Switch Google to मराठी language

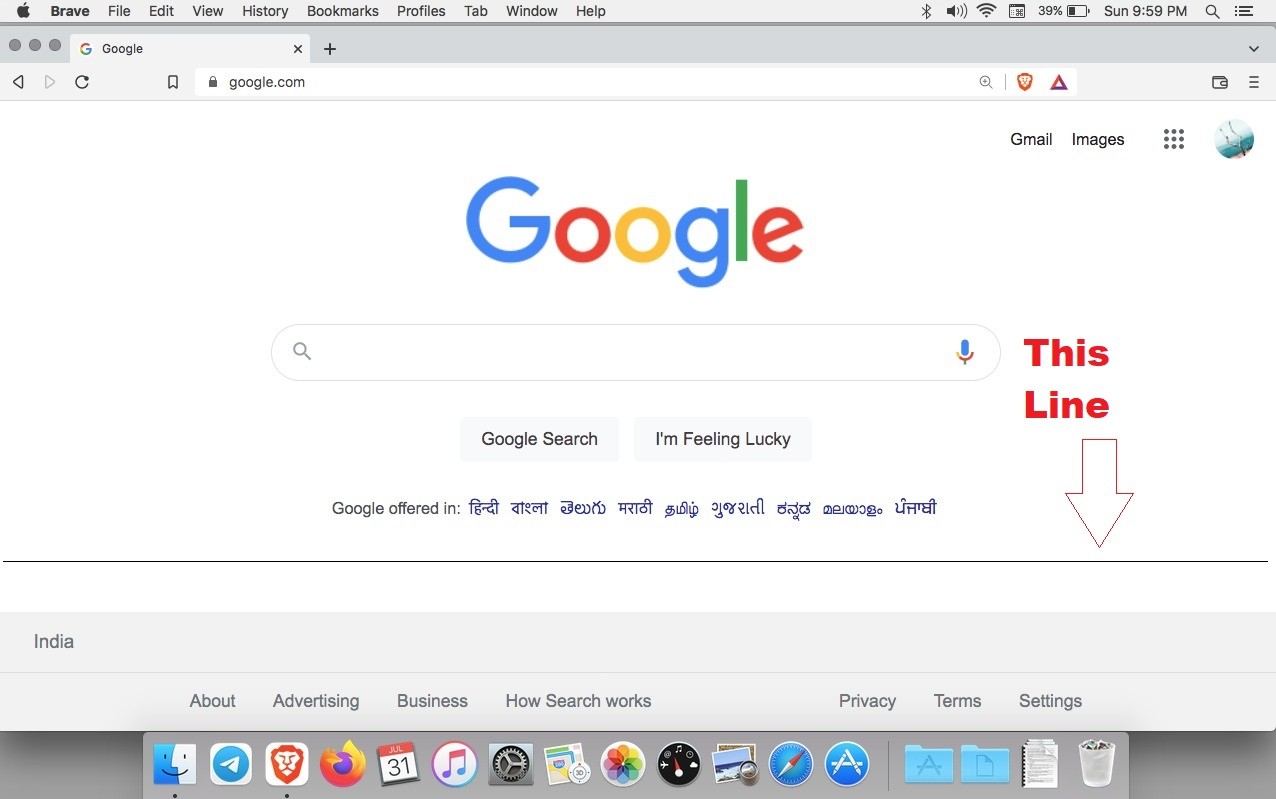635,508
